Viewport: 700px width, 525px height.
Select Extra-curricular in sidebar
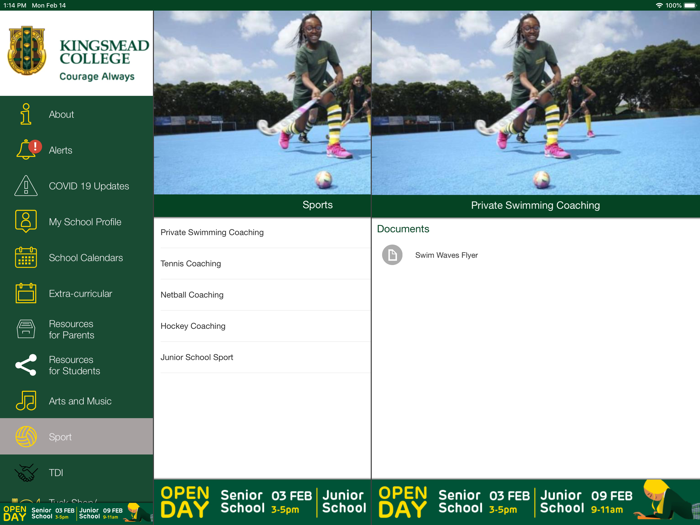tap(80, 294)
